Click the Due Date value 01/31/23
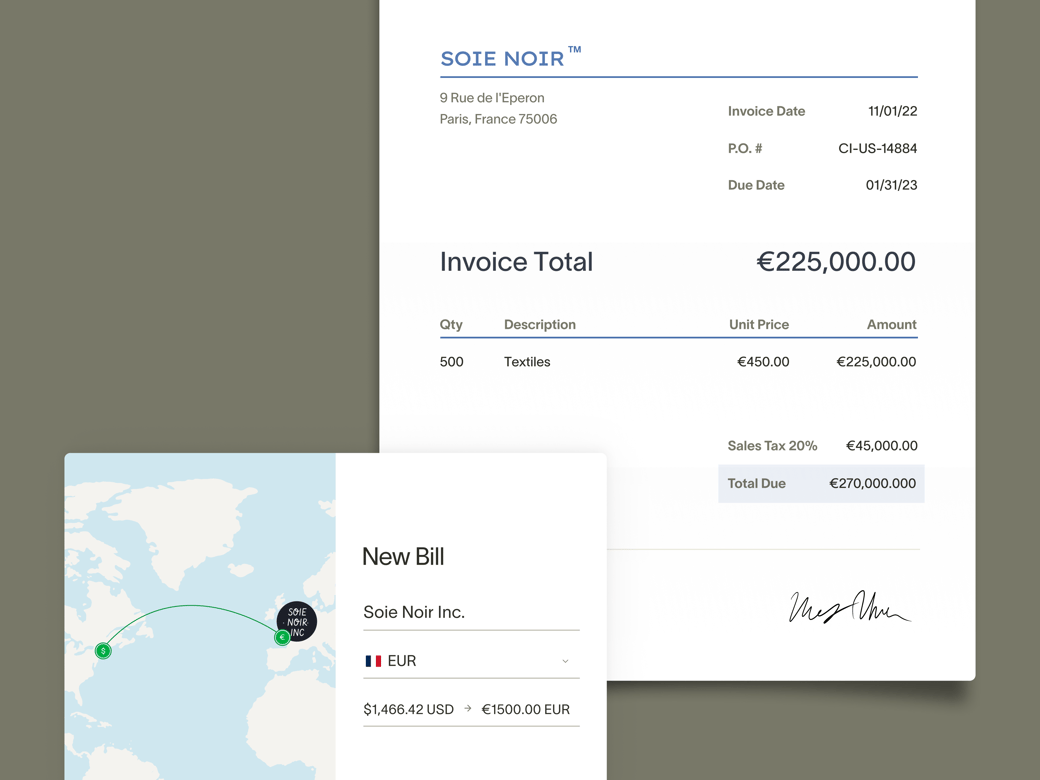1040x780 pixels. coord(891,185)
